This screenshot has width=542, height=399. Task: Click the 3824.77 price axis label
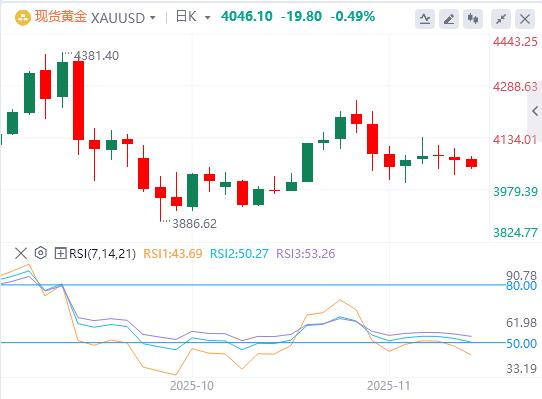pos(515,232)
